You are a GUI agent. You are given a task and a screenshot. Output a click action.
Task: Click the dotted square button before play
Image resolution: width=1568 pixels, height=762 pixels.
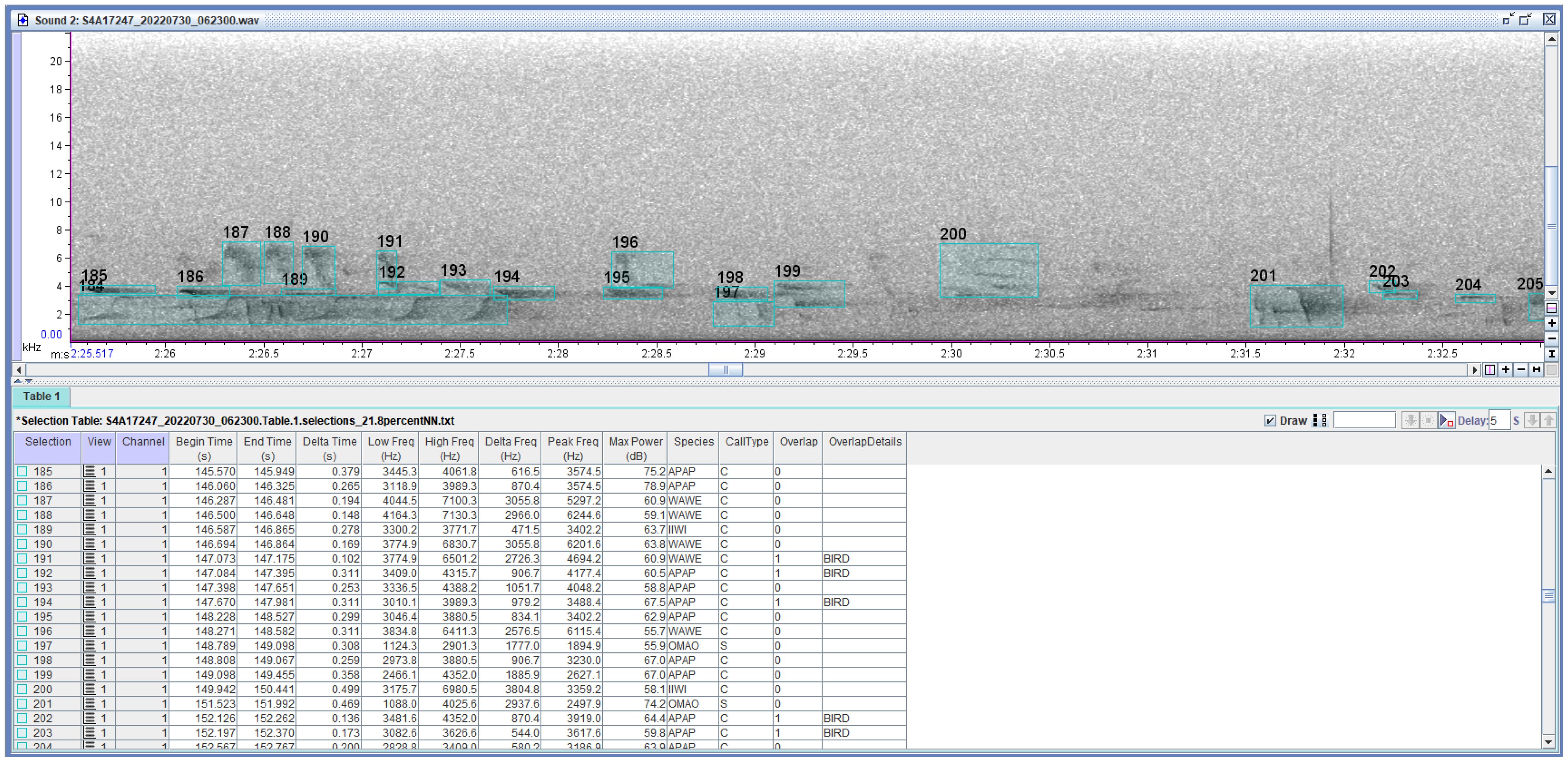tap(1428, 420)
